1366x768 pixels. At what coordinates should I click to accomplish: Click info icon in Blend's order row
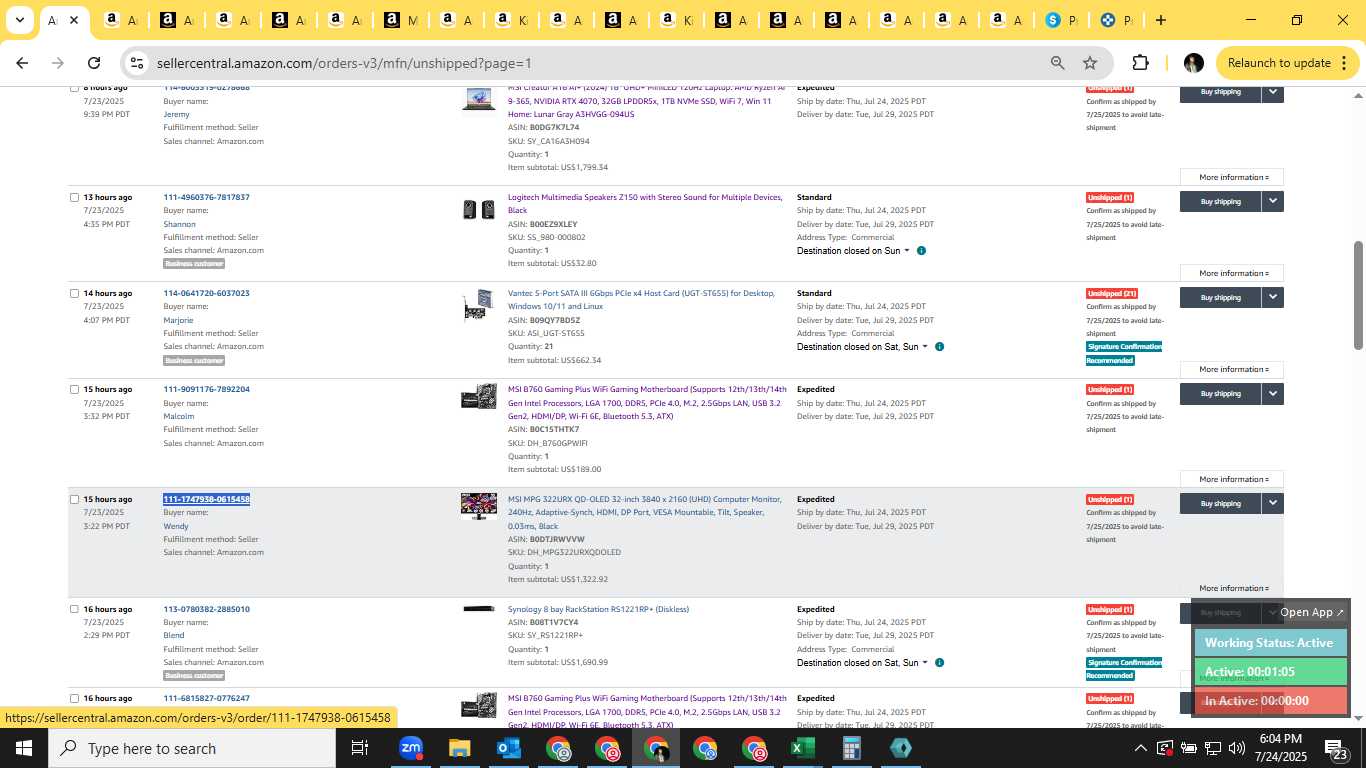tap(939, 663)
